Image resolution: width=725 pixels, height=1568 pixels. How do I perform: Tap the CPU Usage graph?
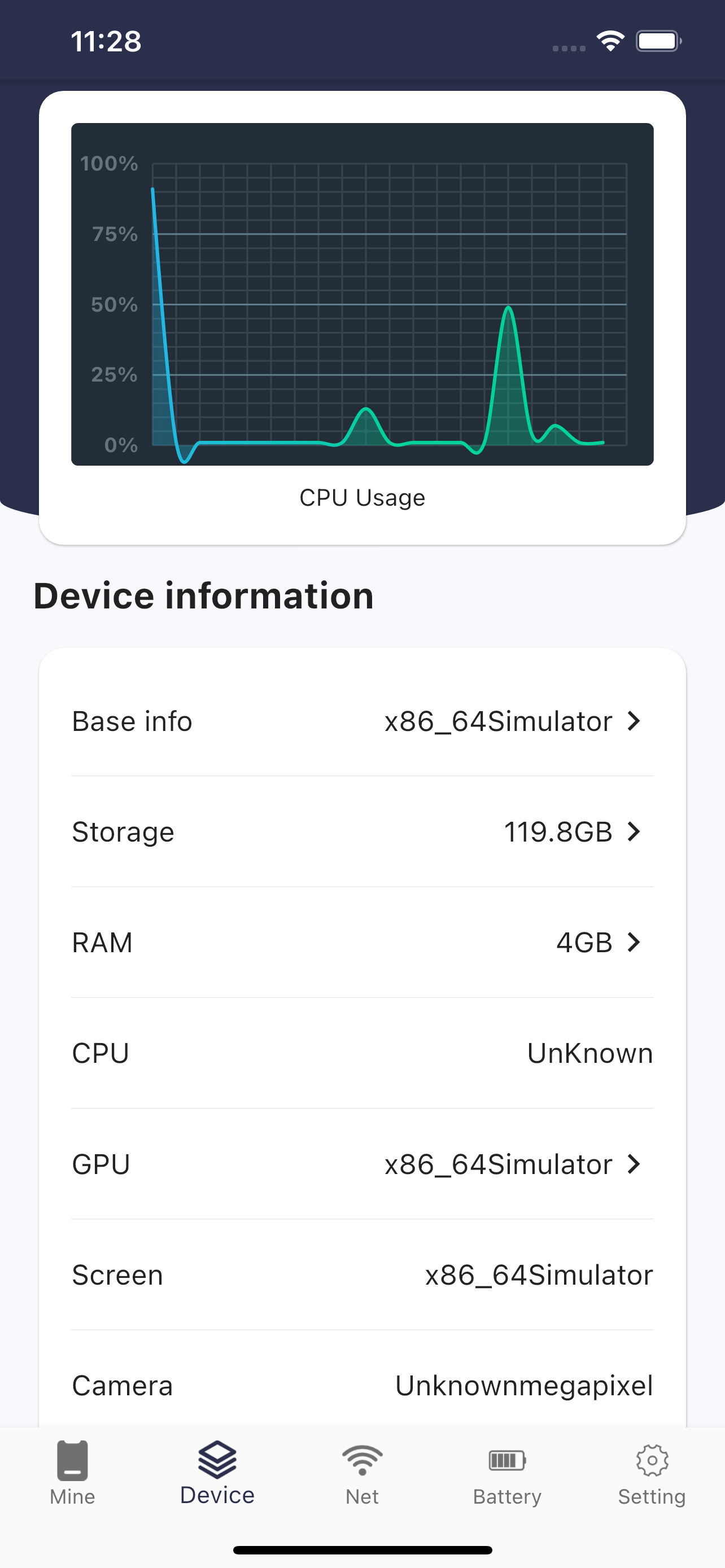(x=362, y=294)
